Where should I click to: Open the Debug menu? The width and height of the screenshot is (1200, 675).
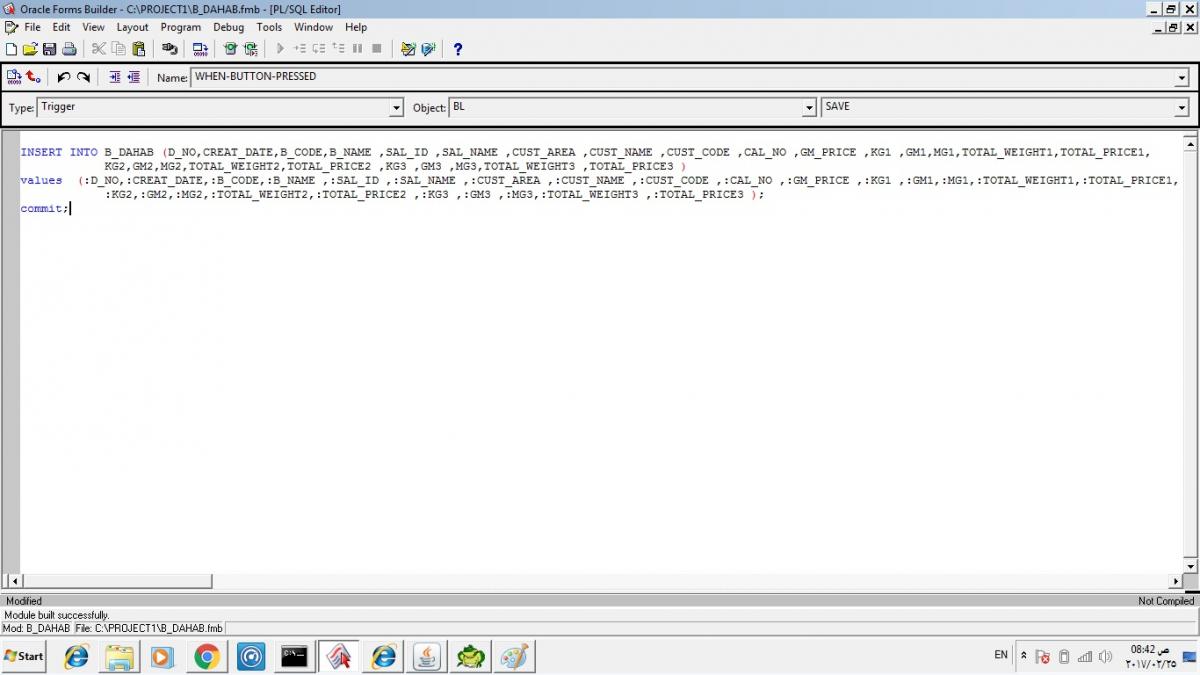point(228,27)
